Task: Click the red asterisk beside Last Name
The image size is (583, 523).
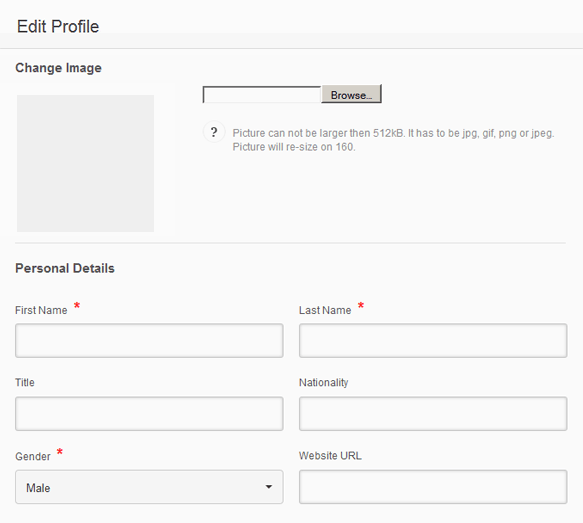Action: click(361, 306)
